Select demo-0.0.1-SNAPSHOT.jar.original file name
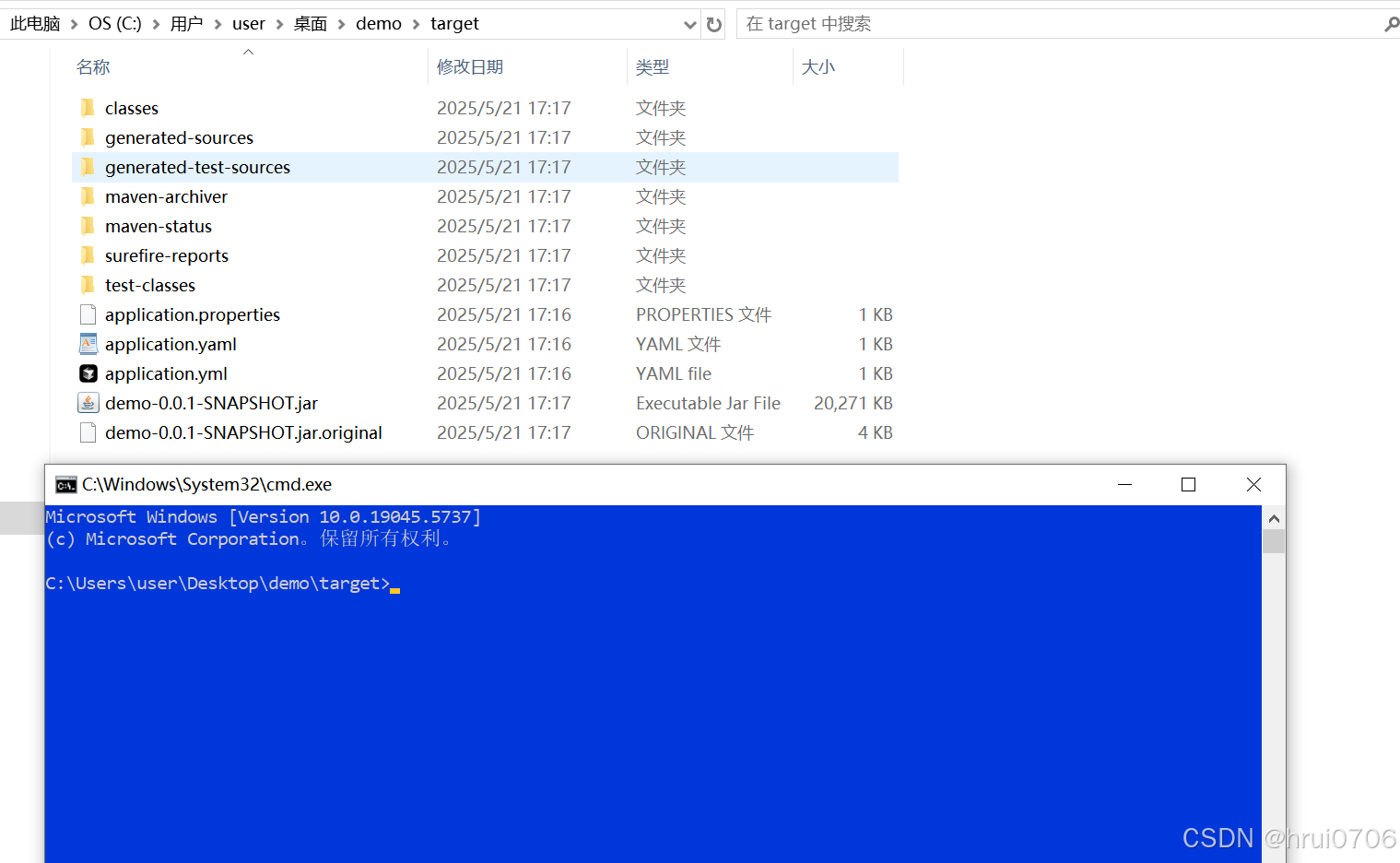Screen dimensions: 1400x863 click(x=243, y=432)
